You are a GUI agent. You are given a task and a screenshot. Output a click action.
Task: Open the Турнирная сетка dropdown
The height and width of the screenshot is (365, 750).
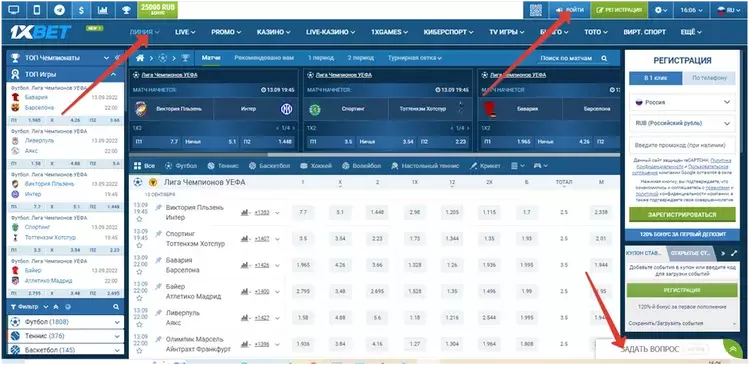(x=415, y=57)
